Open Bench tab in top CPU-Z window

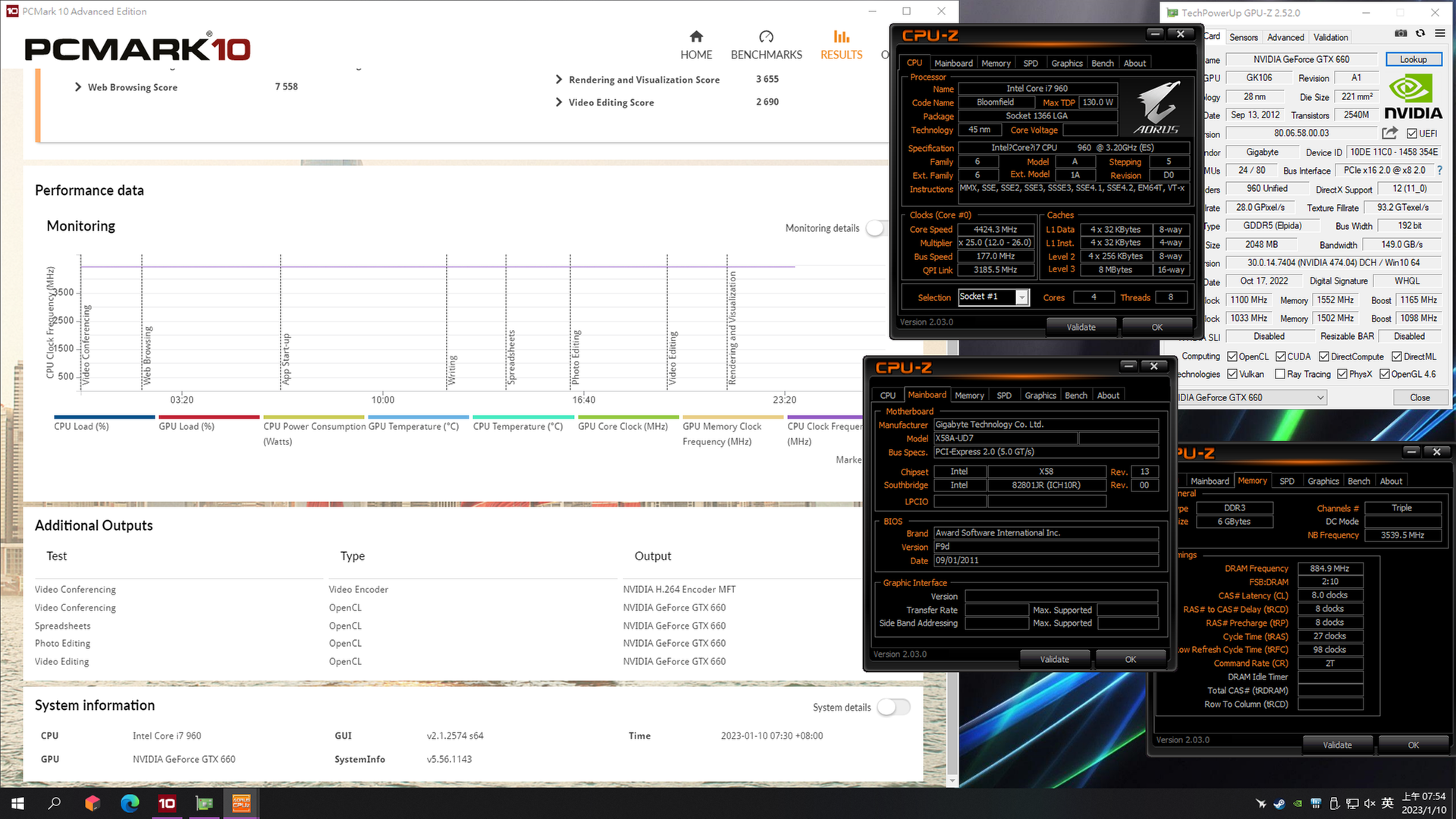click(x=1103, y=63)
